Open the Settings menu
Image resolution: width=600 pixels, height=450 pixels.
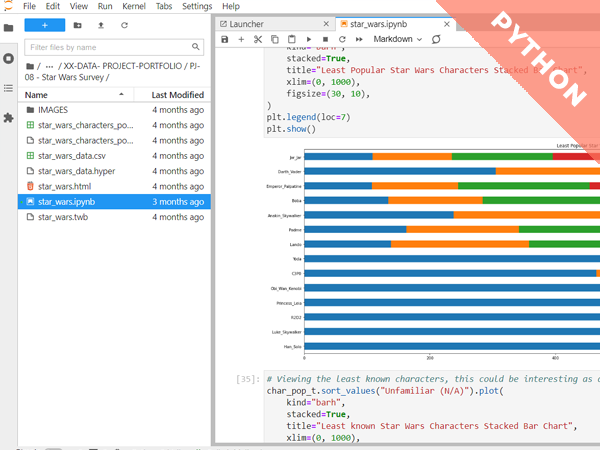tap(197, 6)
